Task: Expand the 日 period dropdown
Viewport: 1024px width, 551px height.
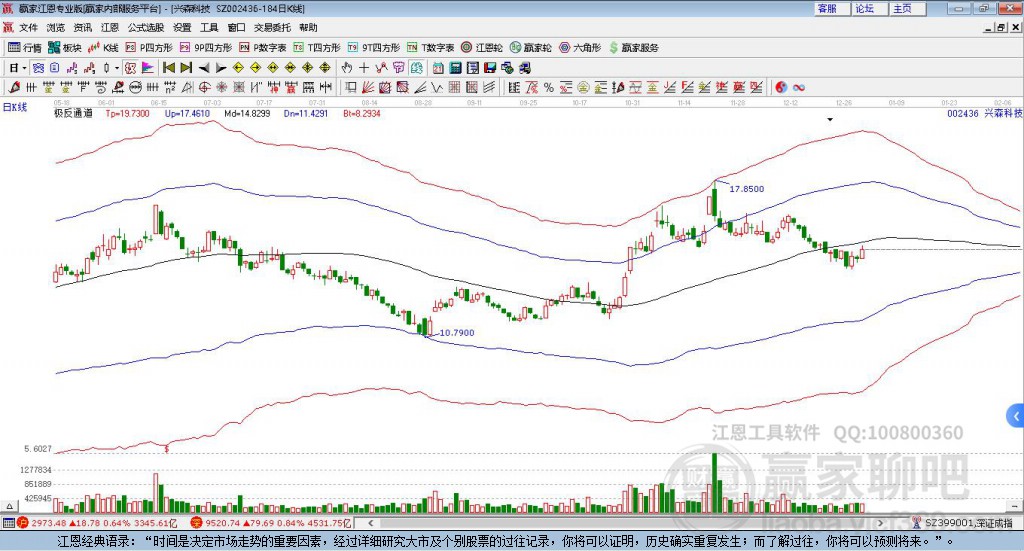Action: [24, 68]
